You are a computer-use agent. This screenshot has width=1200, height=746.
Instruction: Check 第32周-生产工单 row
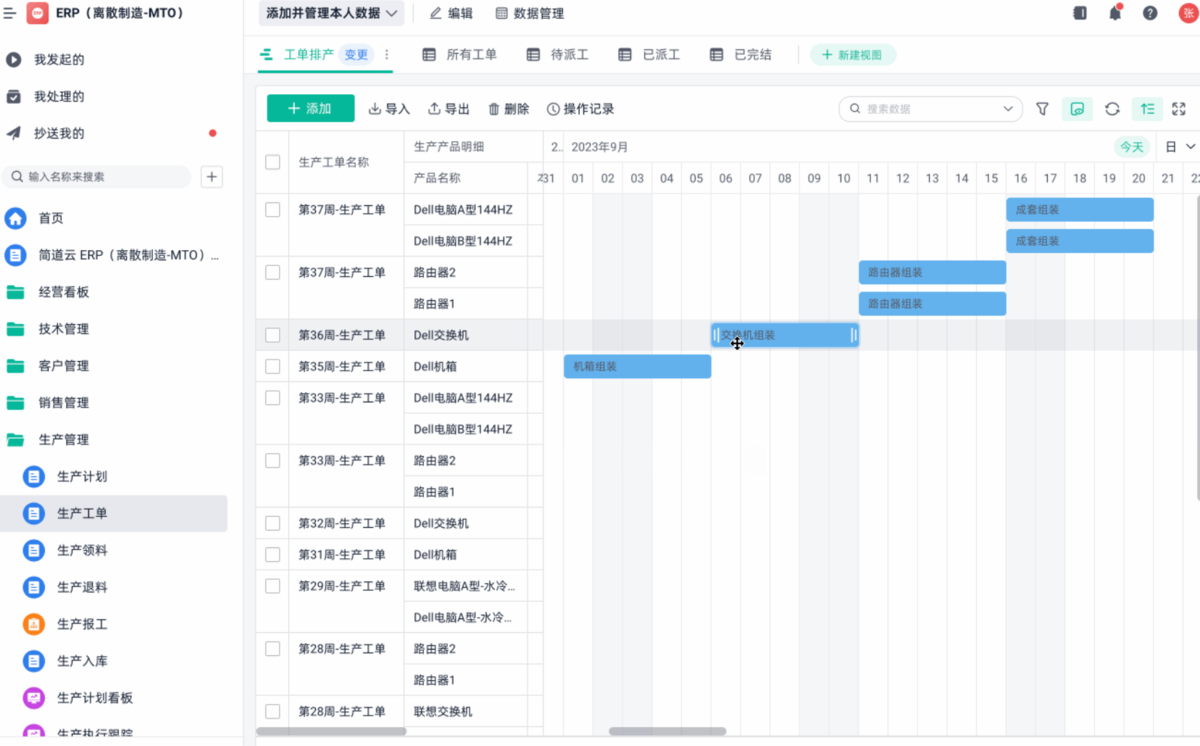point(273,523)
